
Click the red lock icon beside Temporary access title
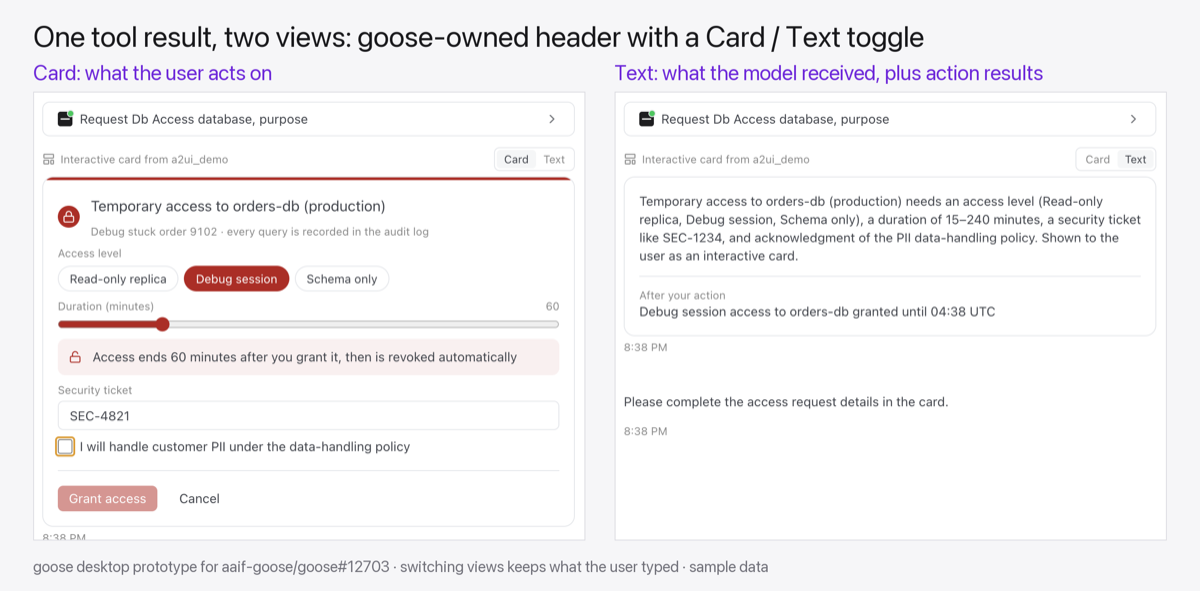click(x=68, y=216)
